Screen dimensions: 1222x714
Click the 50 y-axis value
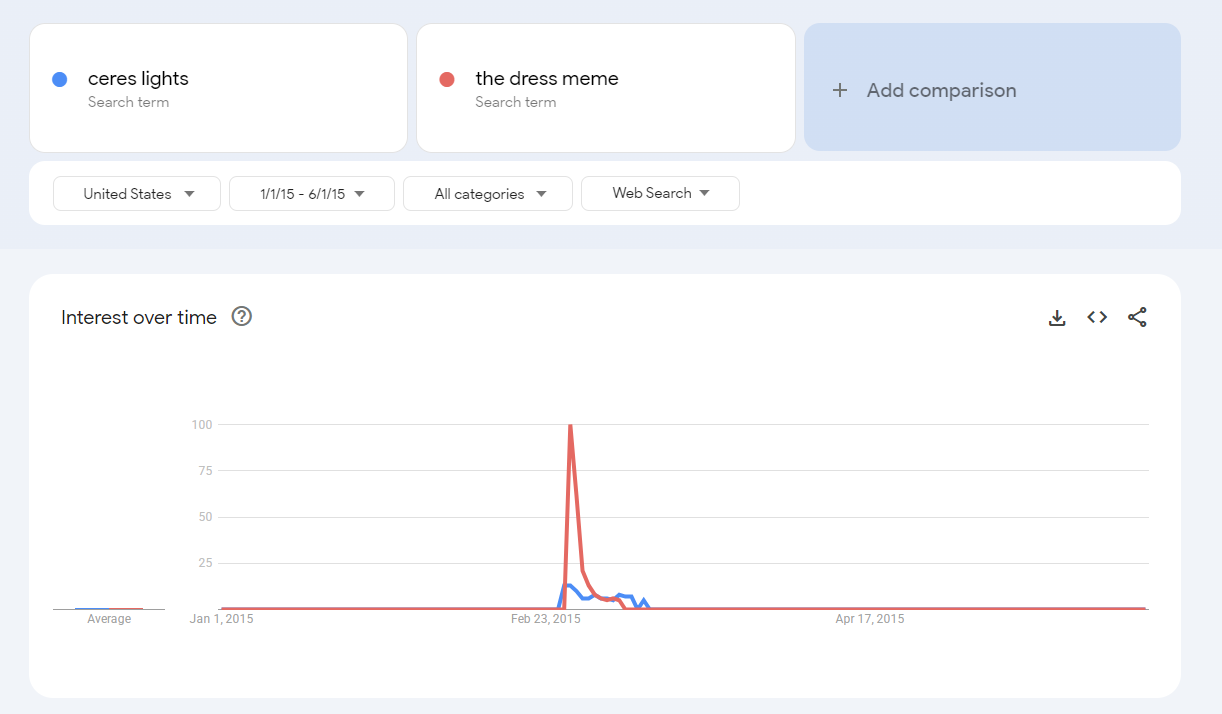coord(205,516)
